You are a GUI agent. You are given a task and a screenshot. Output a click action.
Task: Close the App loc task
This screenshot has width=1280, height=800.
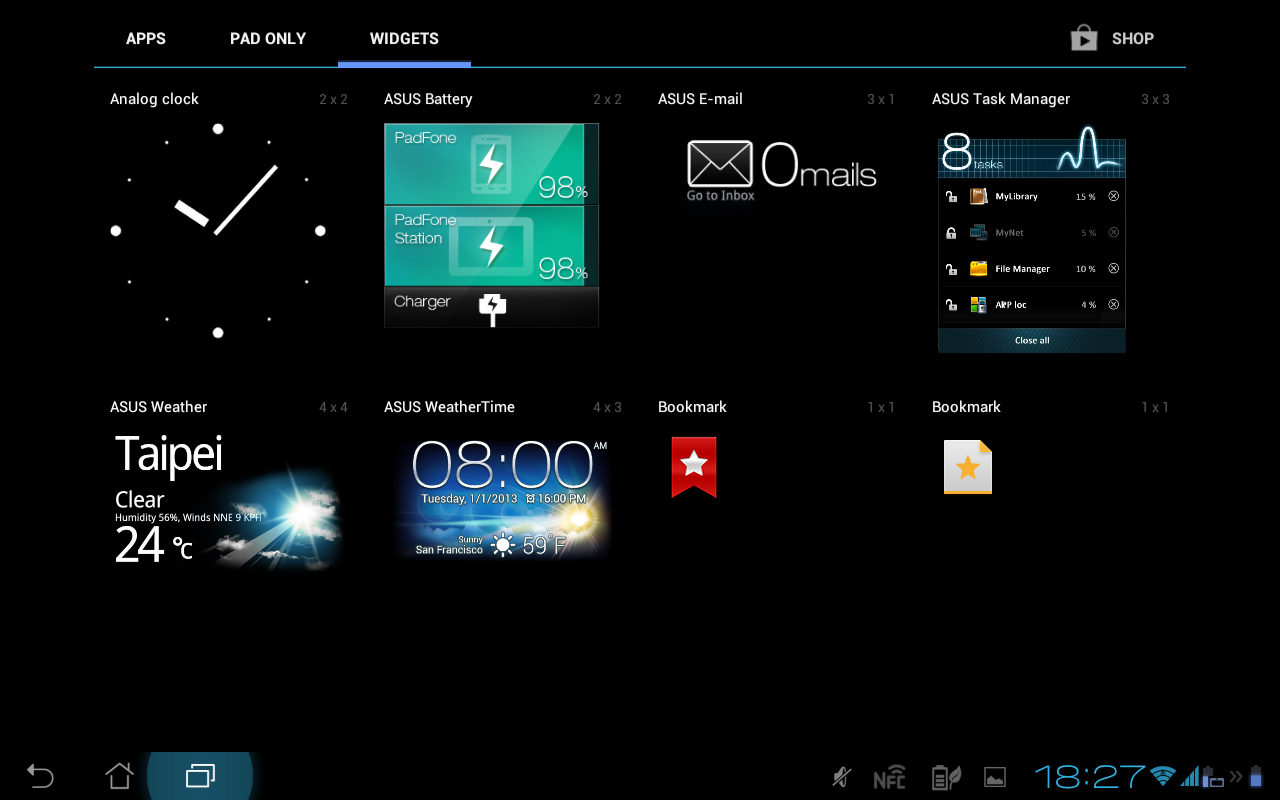click(x=1113, y=305)
